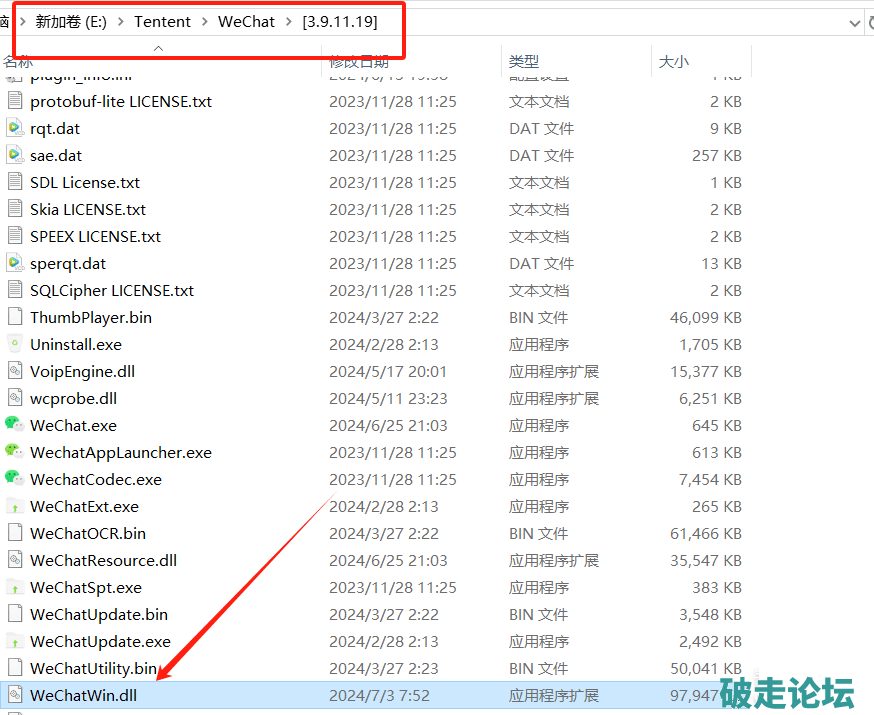The image size is (874, 715).
Task: Click the ThumbPlayer.bin blank file icon
Action: coord(14,317)
